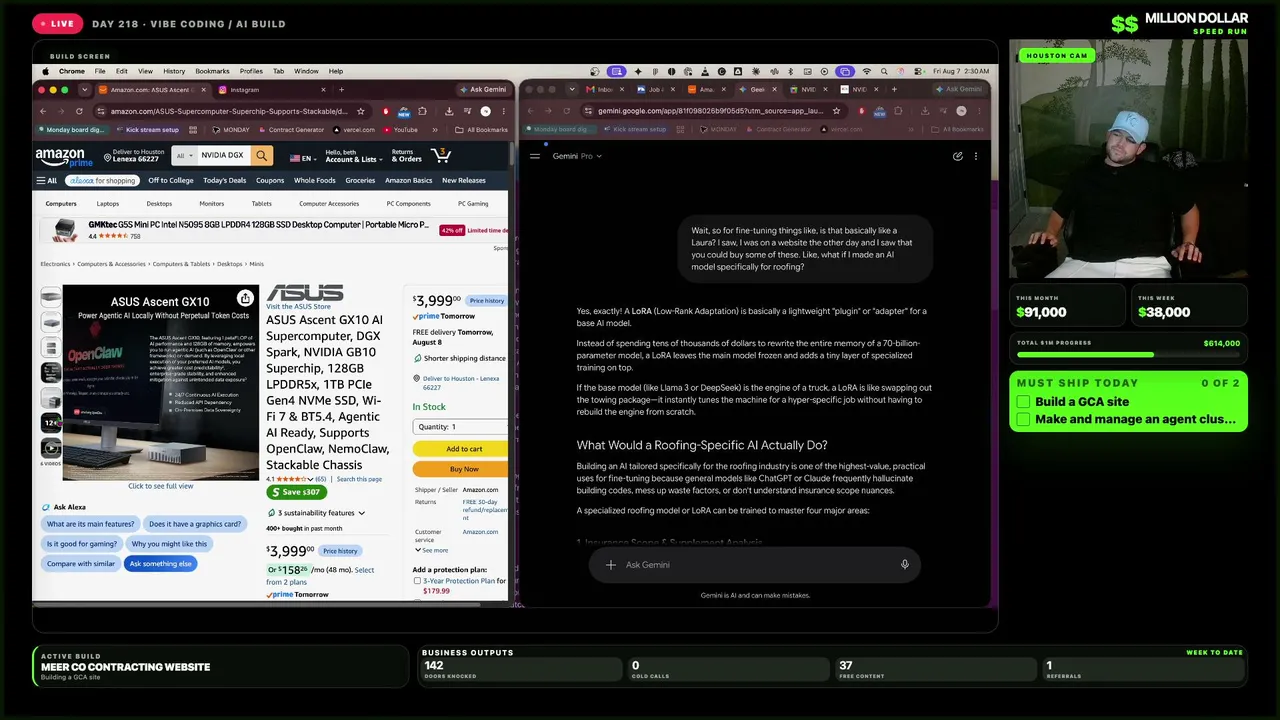Show more bookmarks in Amazon window
Viewport: 1280px width, 720px height.
[435, 130]
